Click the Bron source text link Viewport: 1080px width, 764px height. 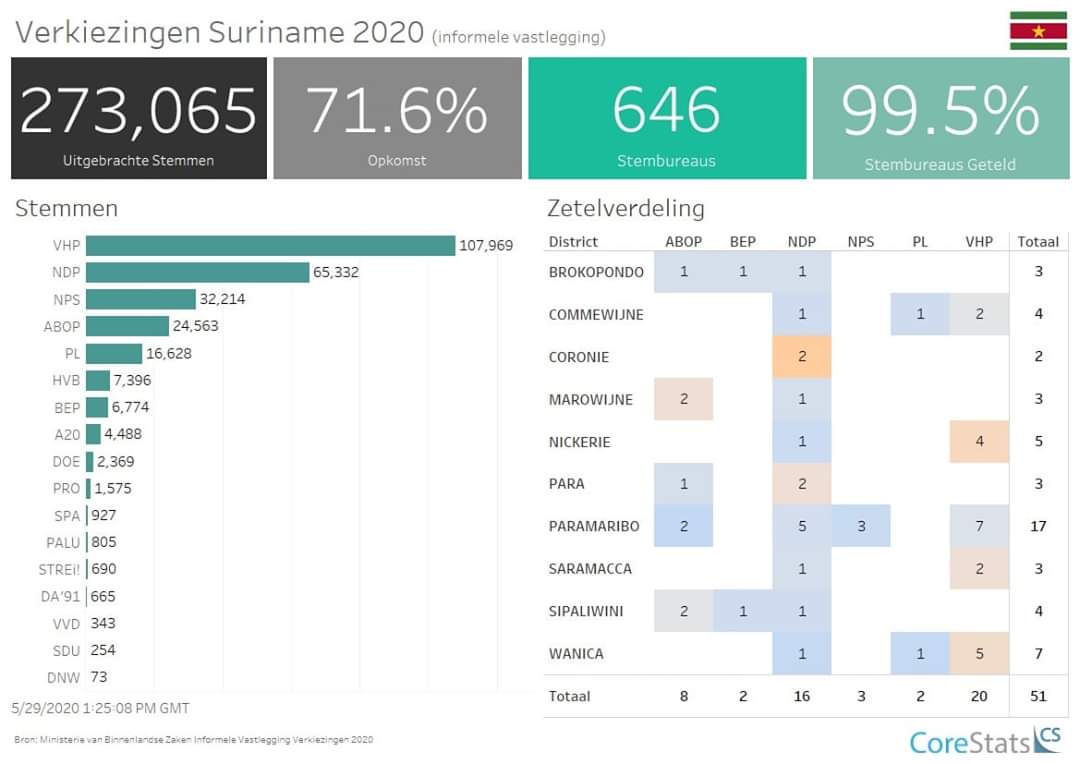194,740
